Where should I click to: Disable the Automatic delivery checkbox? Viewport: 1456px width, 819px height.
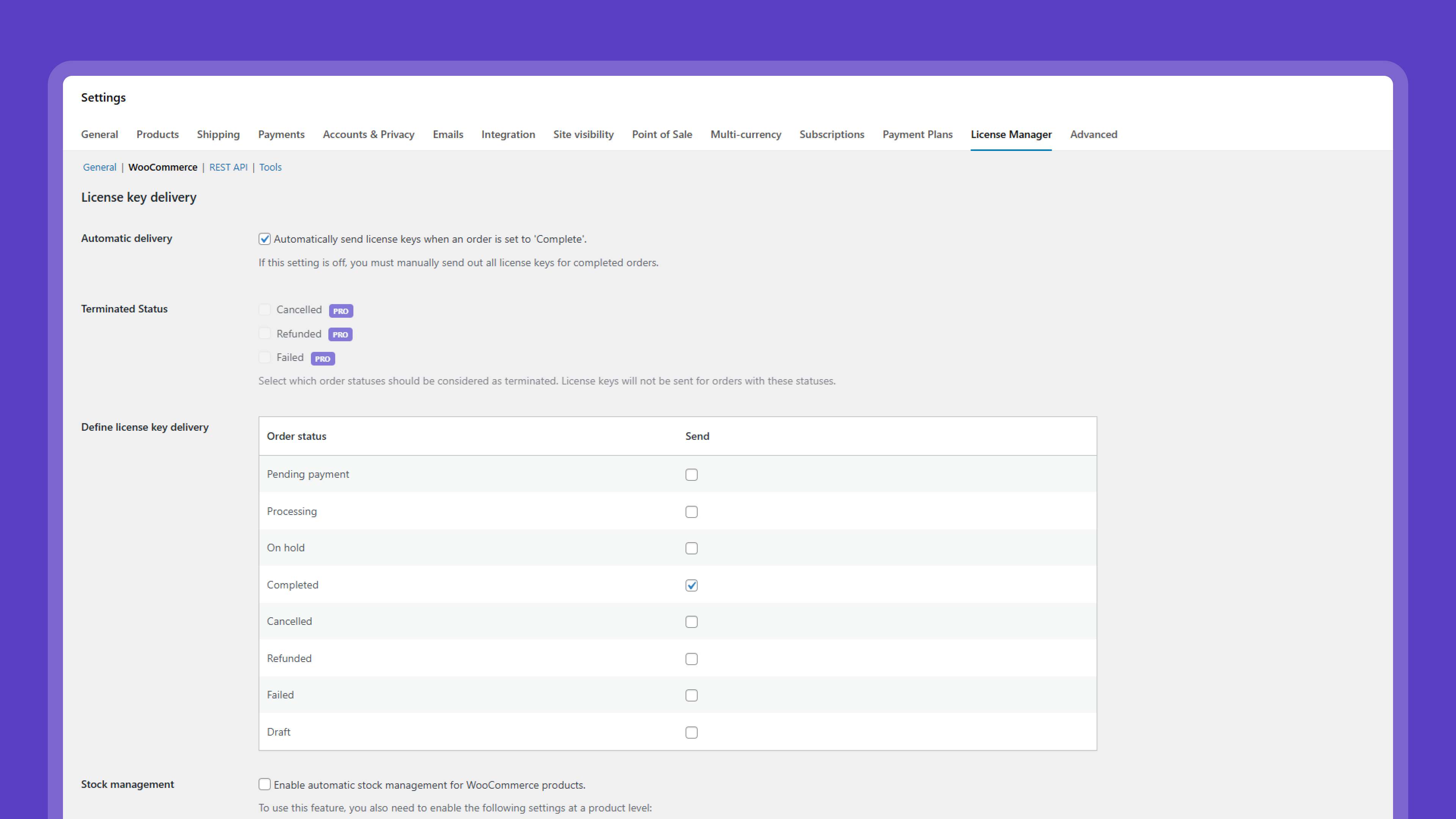click(265, 239)
